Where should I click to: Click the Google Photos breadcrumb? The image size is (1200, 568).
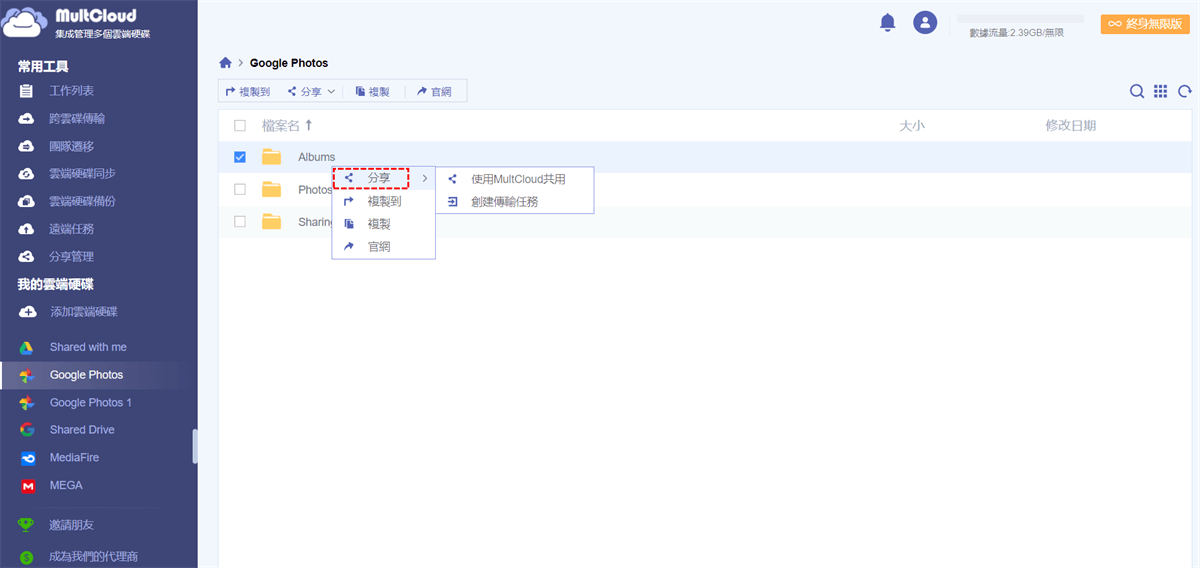click(289, 63)
